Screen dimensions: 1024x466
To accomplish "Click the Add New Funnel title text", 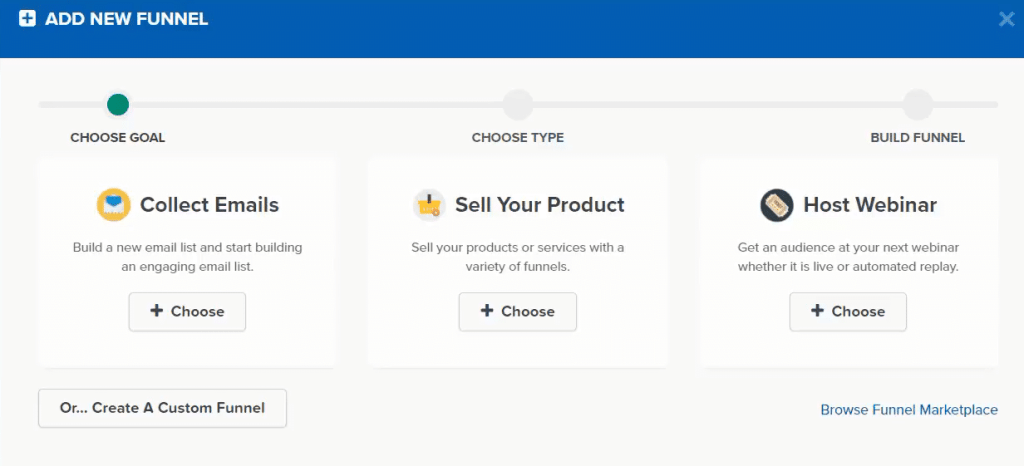I will (x=127, y=19).
